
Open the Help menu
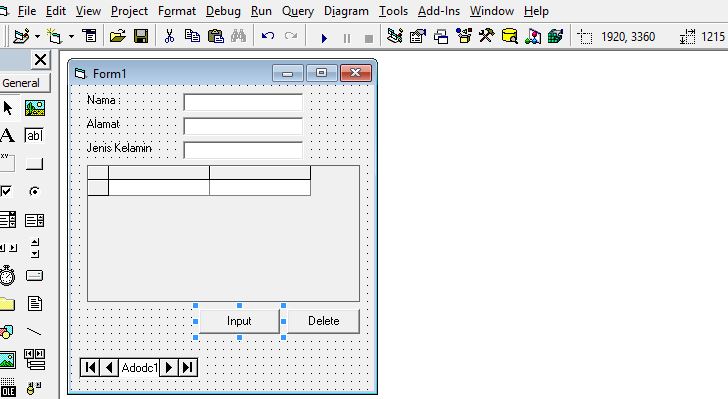coord(536,11)
